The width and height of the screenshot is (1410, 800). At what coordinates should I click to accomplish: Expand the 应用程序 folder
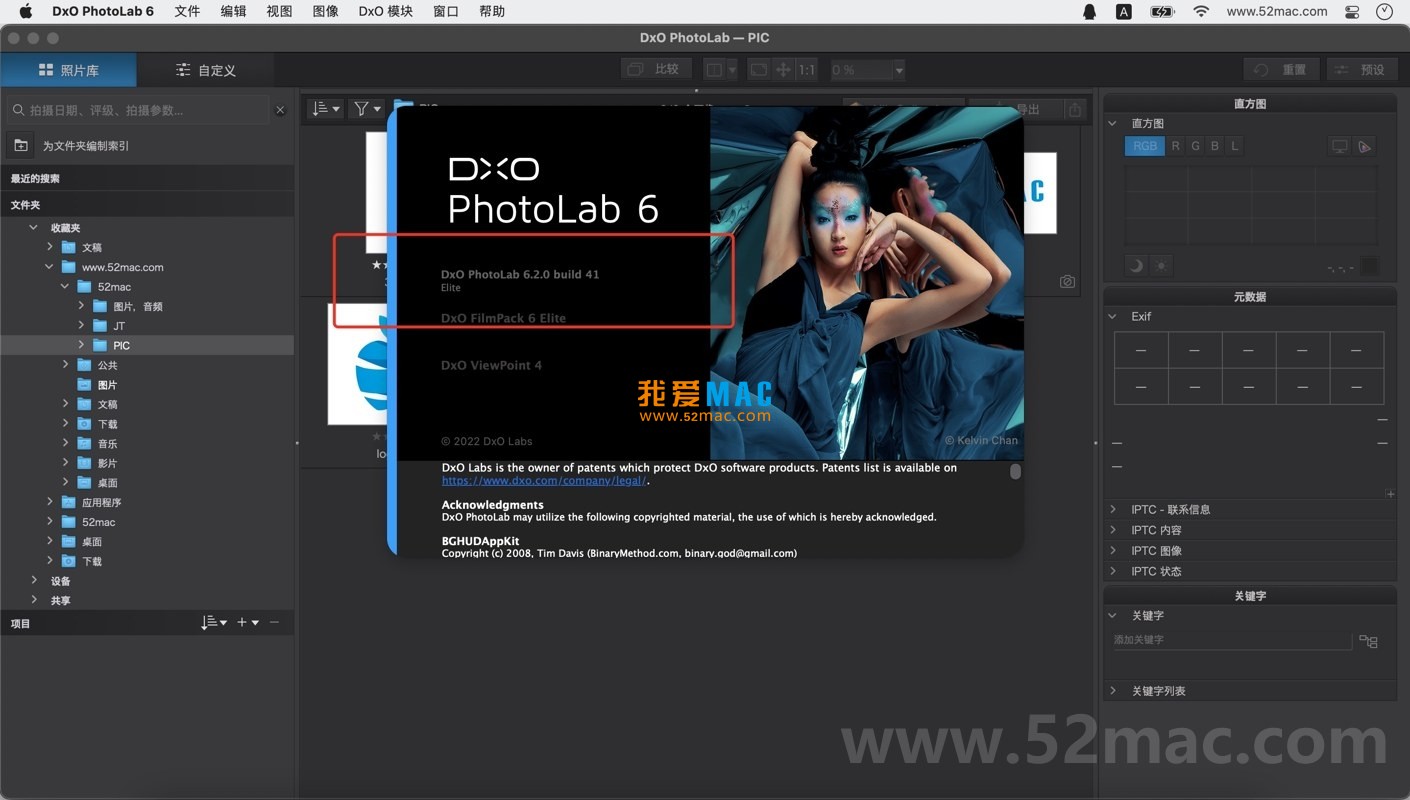[49, 502]
